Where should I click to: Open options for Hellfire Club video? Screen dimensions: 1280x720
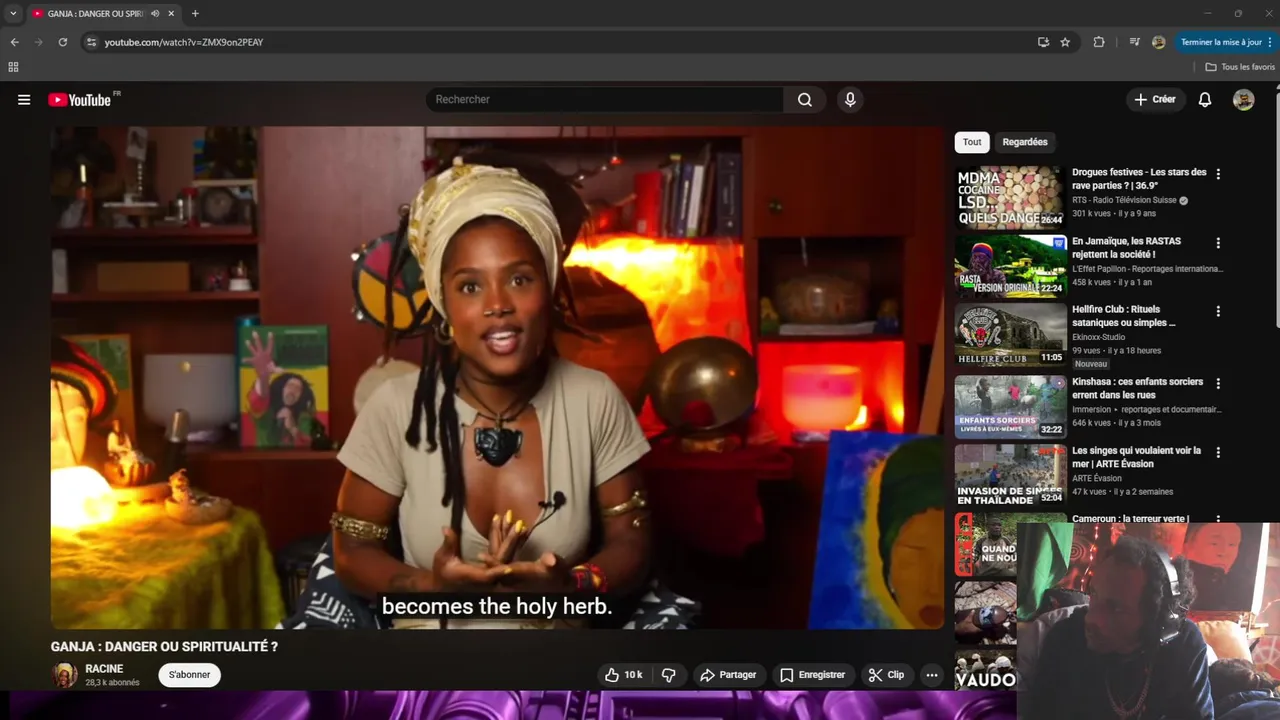[1218, 312]
